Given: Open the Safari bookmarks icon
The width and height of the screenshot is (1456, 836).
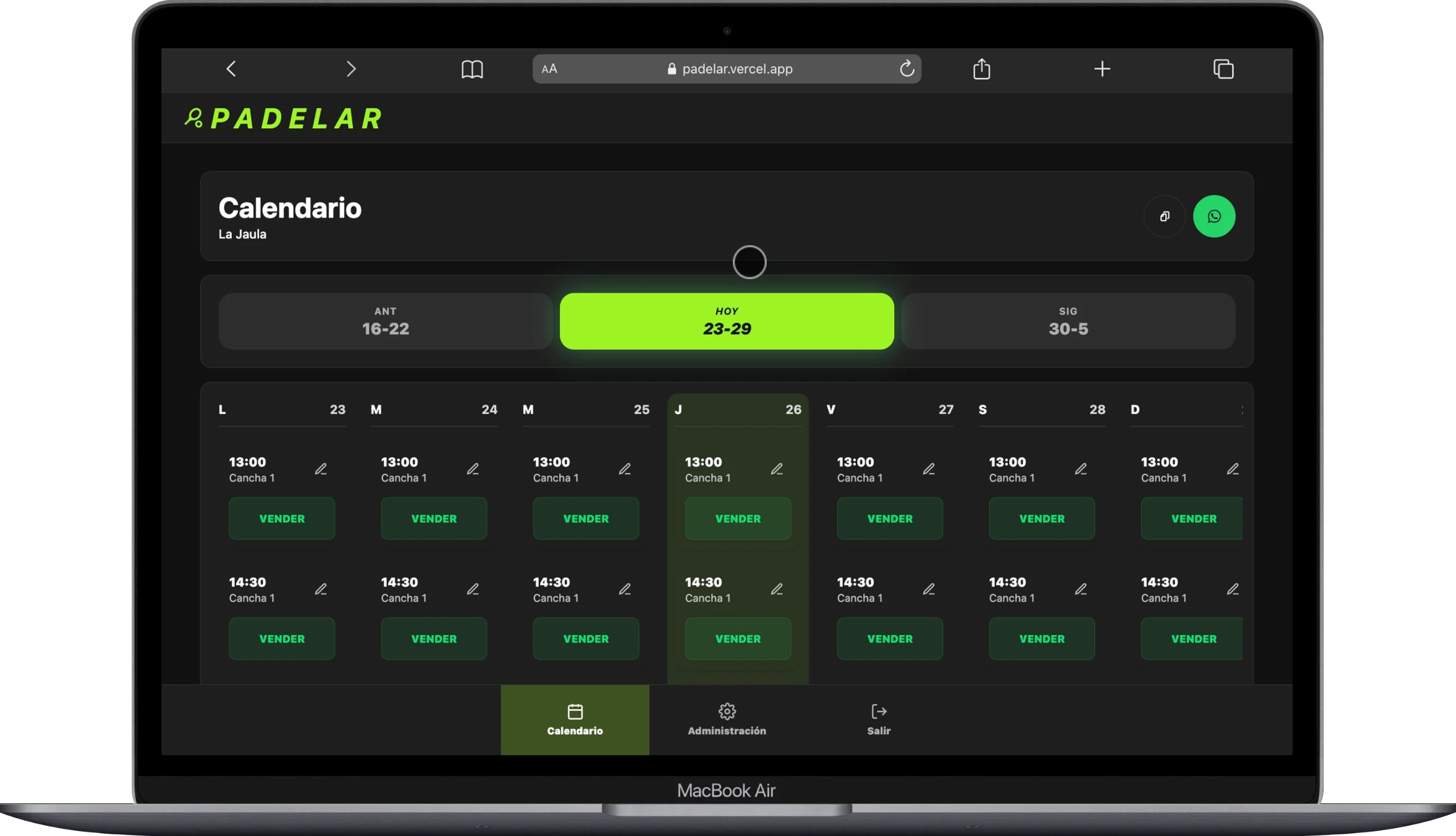Looking at the screenshot, I should [x=472, y=69].
